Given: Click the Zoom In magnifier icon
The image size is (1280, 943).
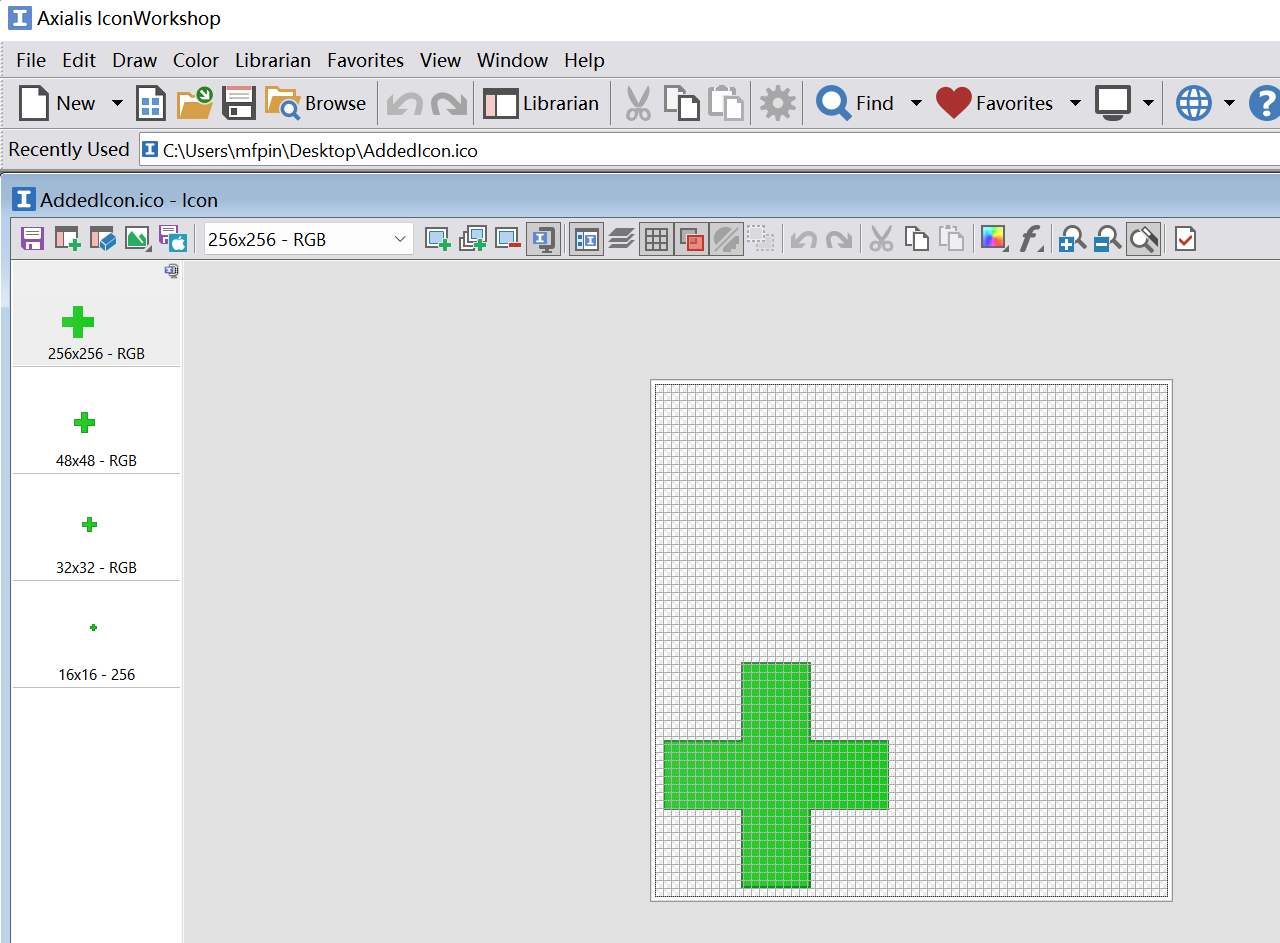Looking at the screenshot, I should pos(1072,239).
